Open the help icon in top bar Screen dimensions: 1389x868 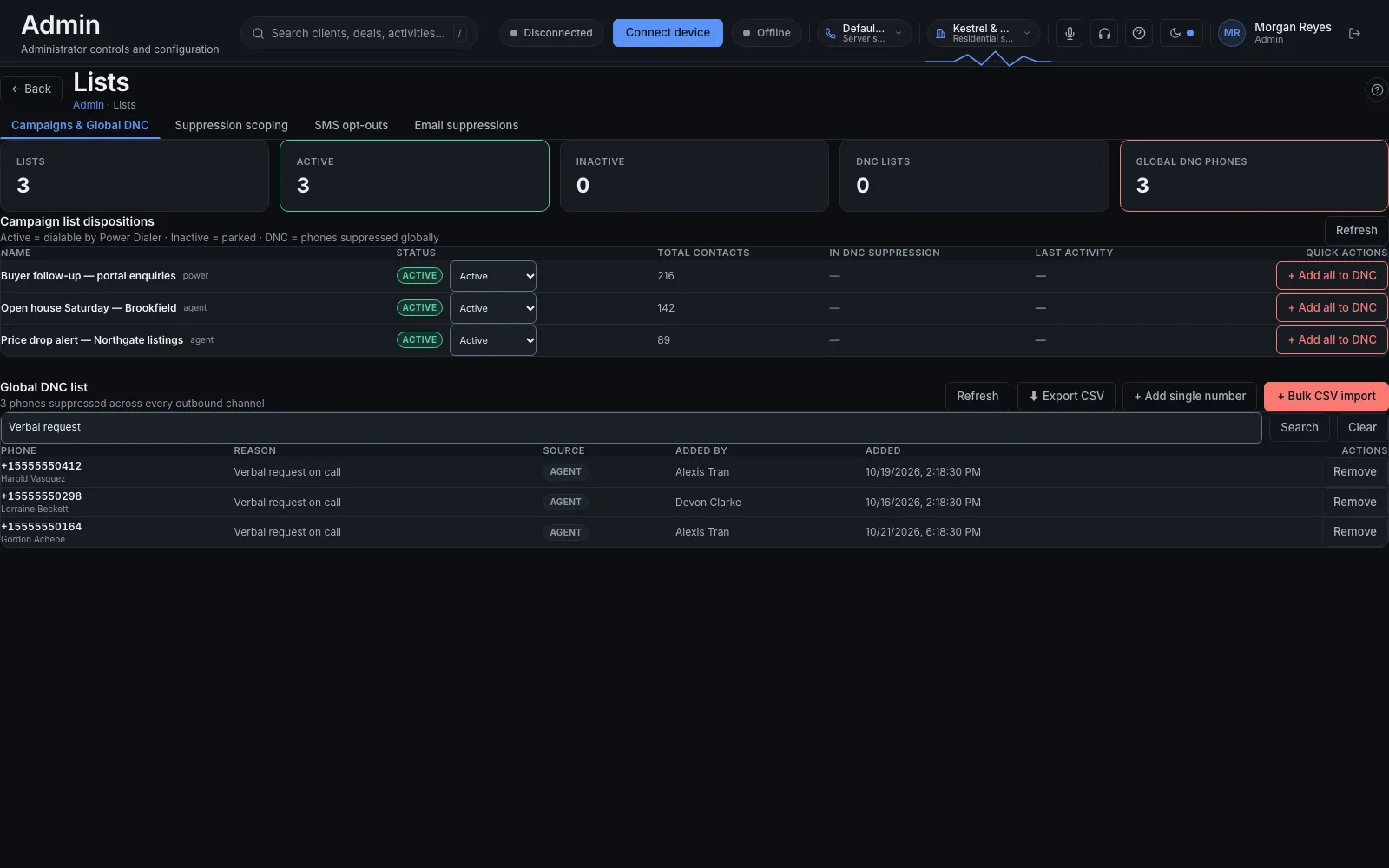point(1139,33)
